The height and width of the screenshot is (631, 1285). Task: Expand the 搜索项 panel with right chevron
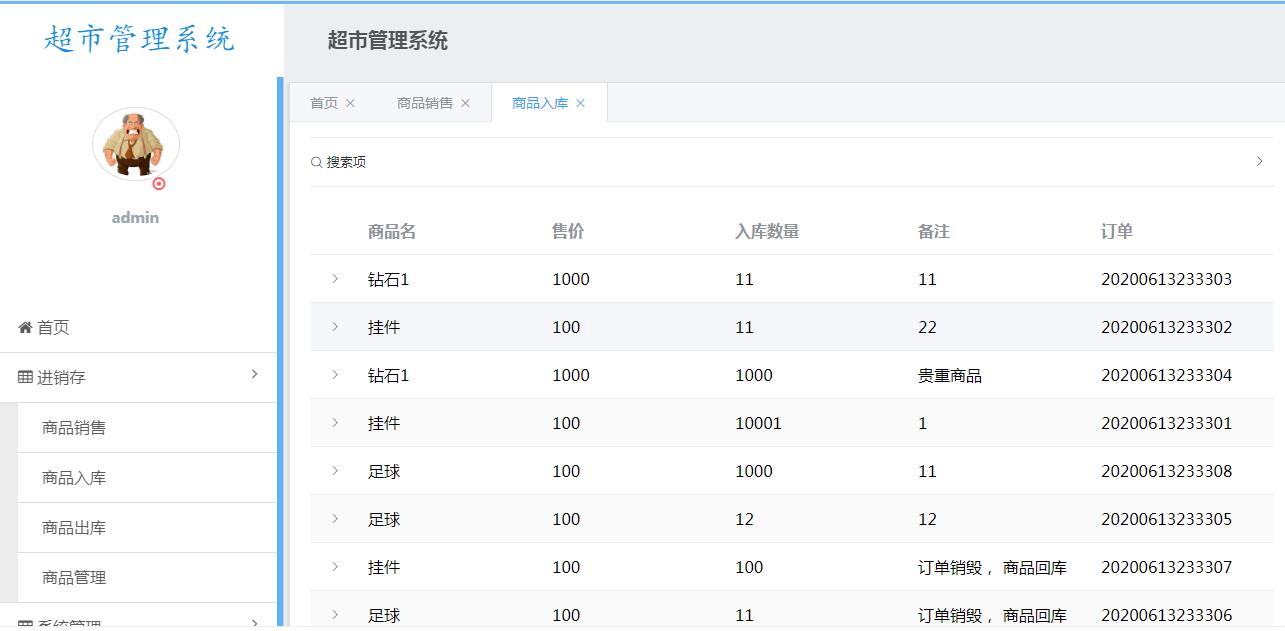(1259, 161)
